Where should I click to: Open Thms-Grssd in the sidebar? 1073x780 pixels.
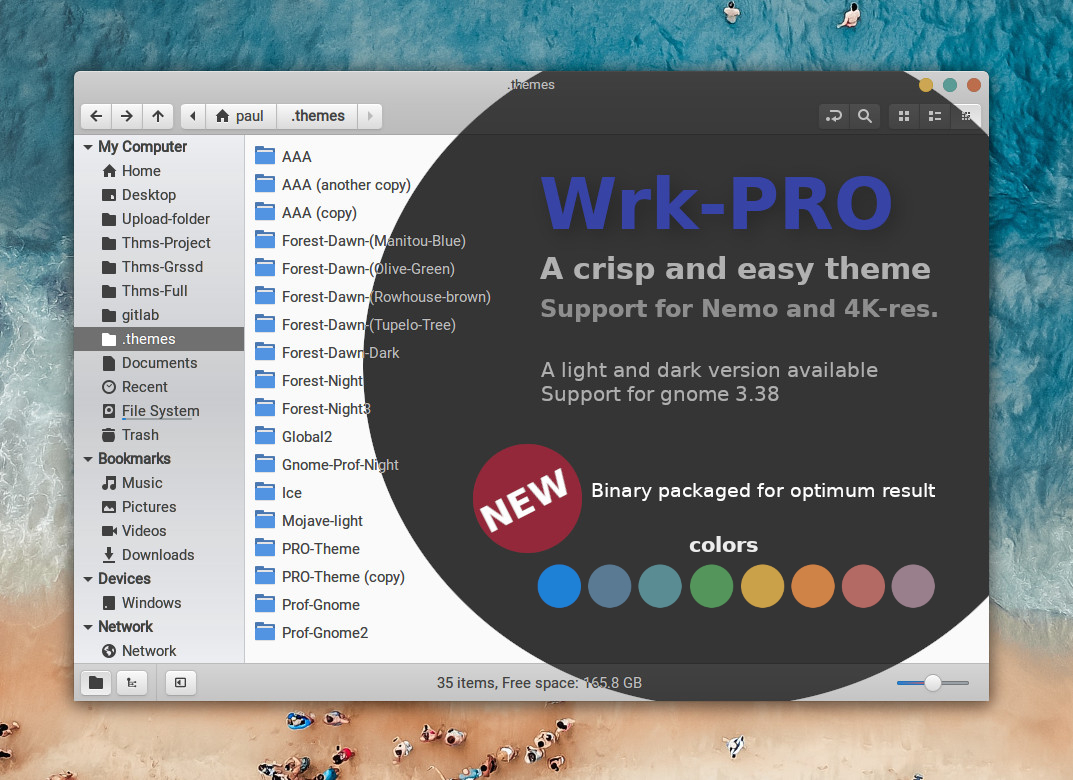[x=159, y=267]
